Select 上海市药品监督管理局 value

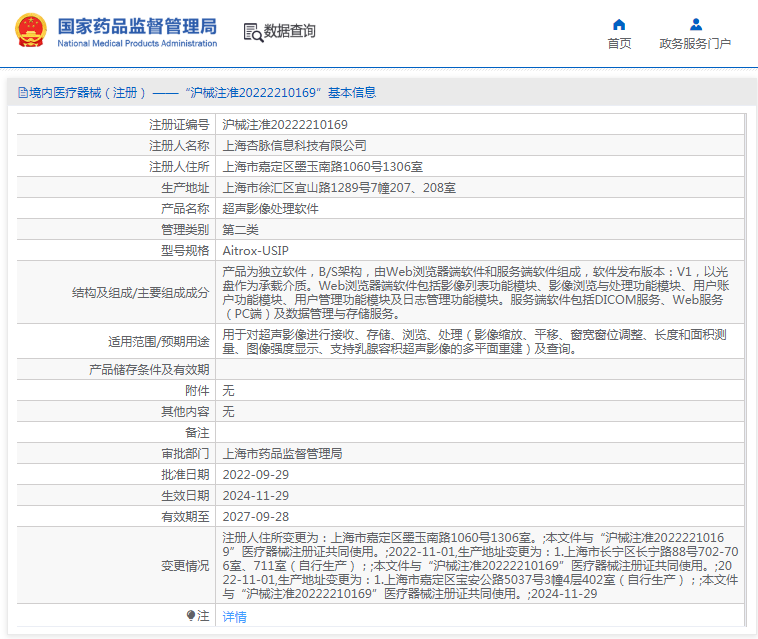click(x=282, y=454)
